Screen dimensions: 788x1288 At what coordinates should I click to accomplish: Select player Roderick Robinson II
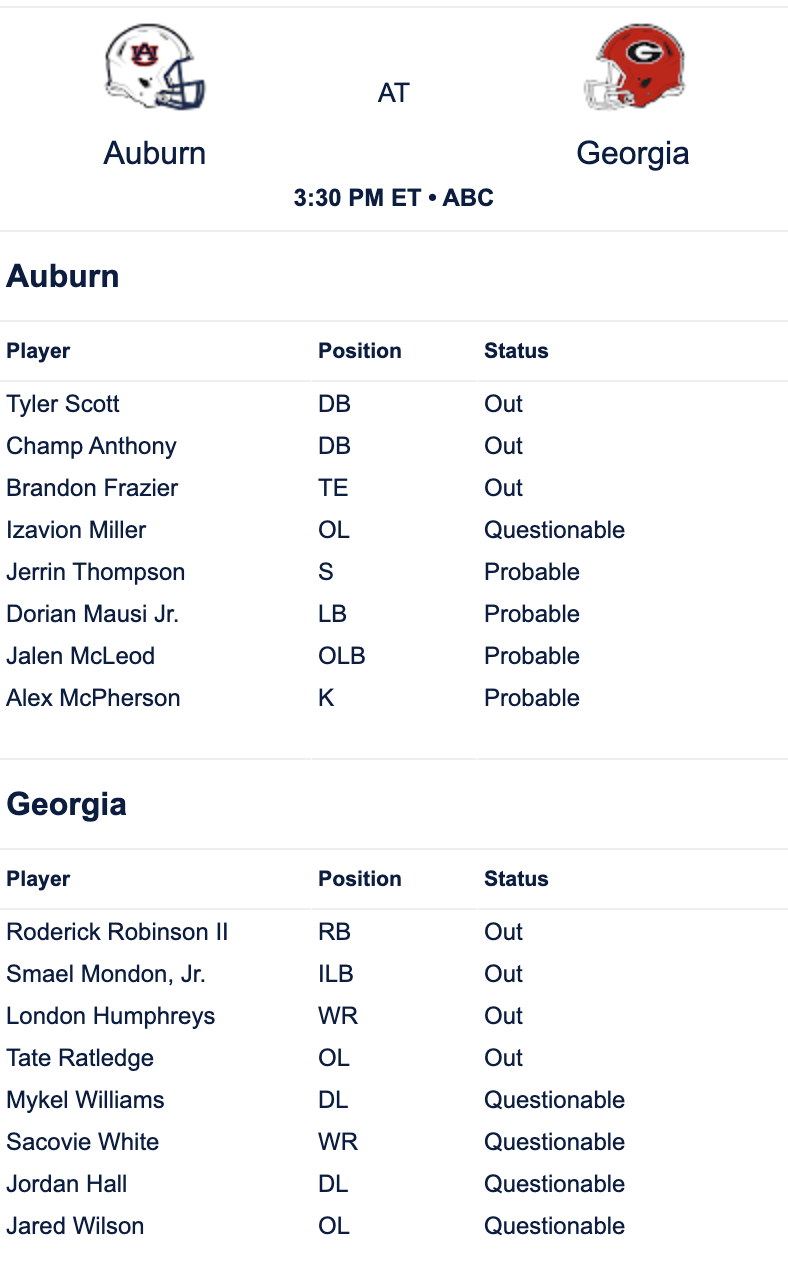[117, 932]
